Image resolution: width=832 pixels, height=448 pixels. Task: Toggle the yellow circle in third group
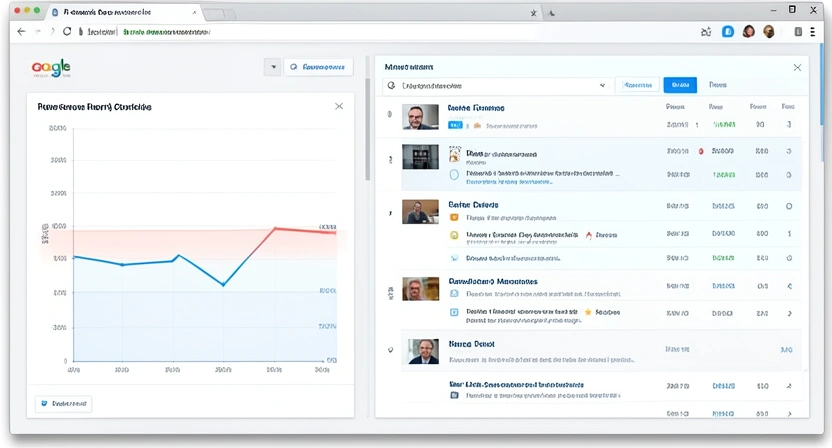tap(454, 236)
